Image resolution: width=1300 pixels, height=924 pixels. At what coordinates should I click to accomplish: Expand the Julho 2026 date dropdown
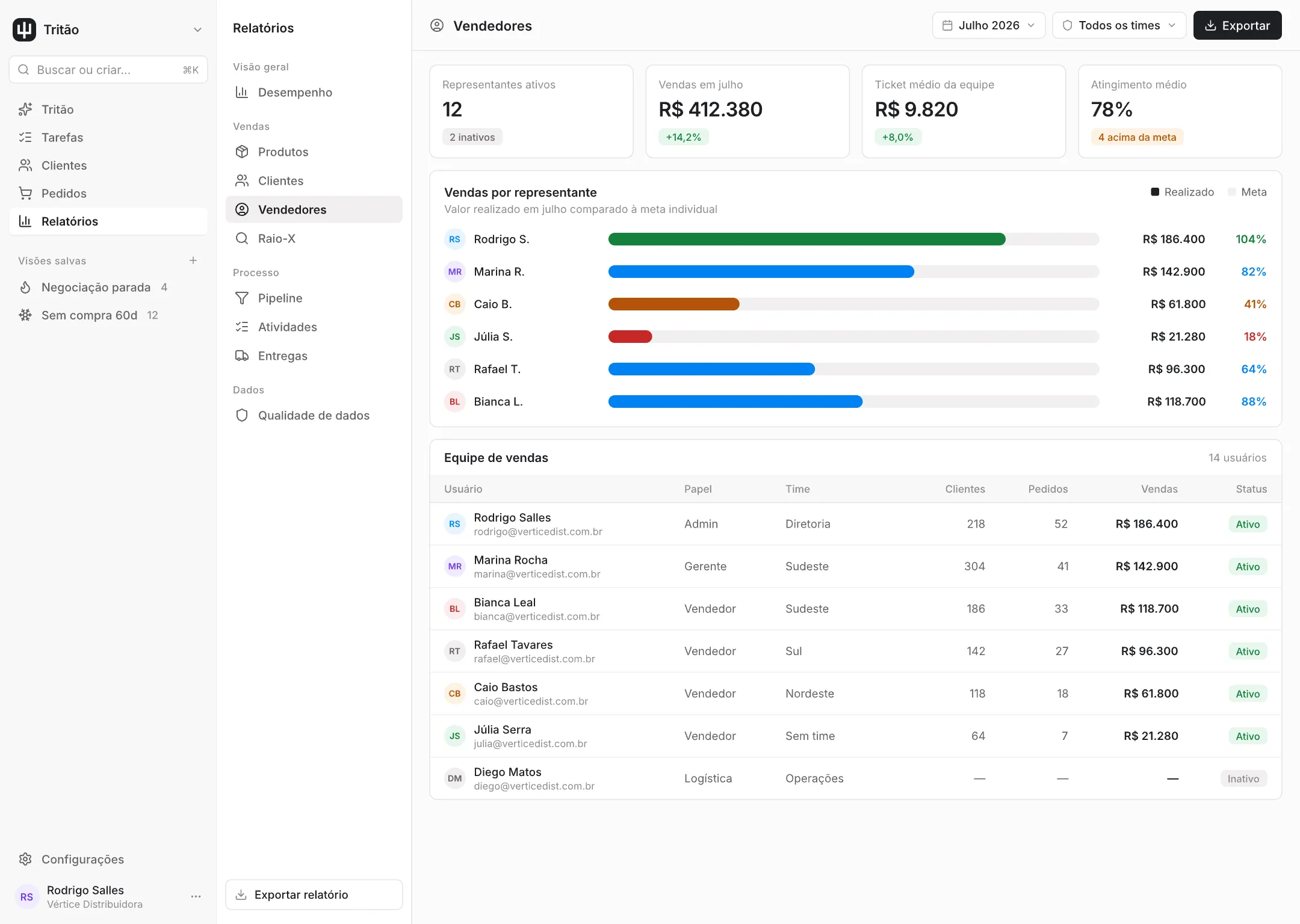(988, 25)
